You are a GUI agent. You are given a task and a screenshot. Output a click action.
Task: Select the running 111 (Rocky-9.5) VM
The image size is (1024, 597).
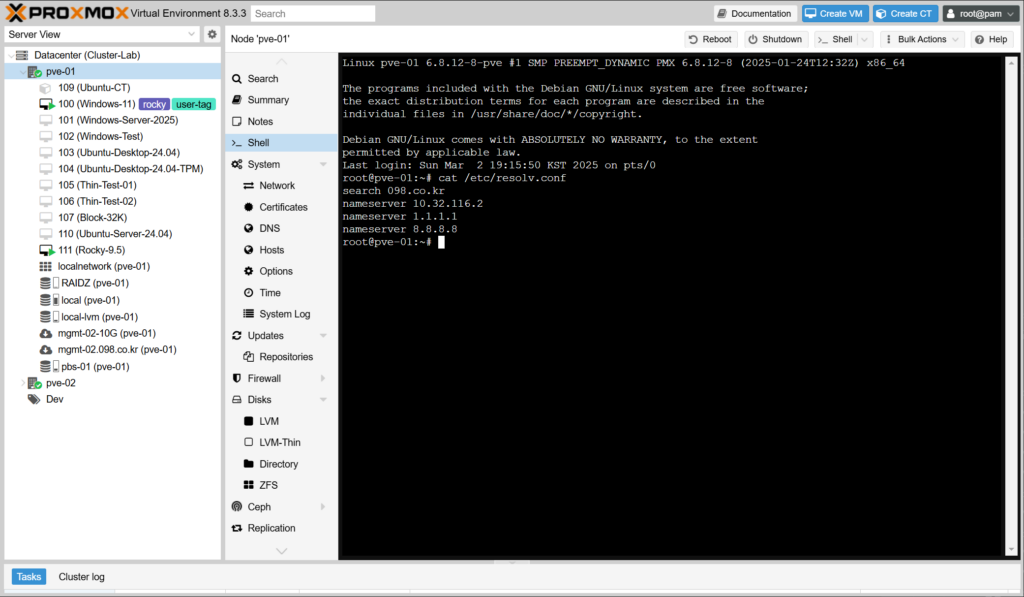point(92,250)
